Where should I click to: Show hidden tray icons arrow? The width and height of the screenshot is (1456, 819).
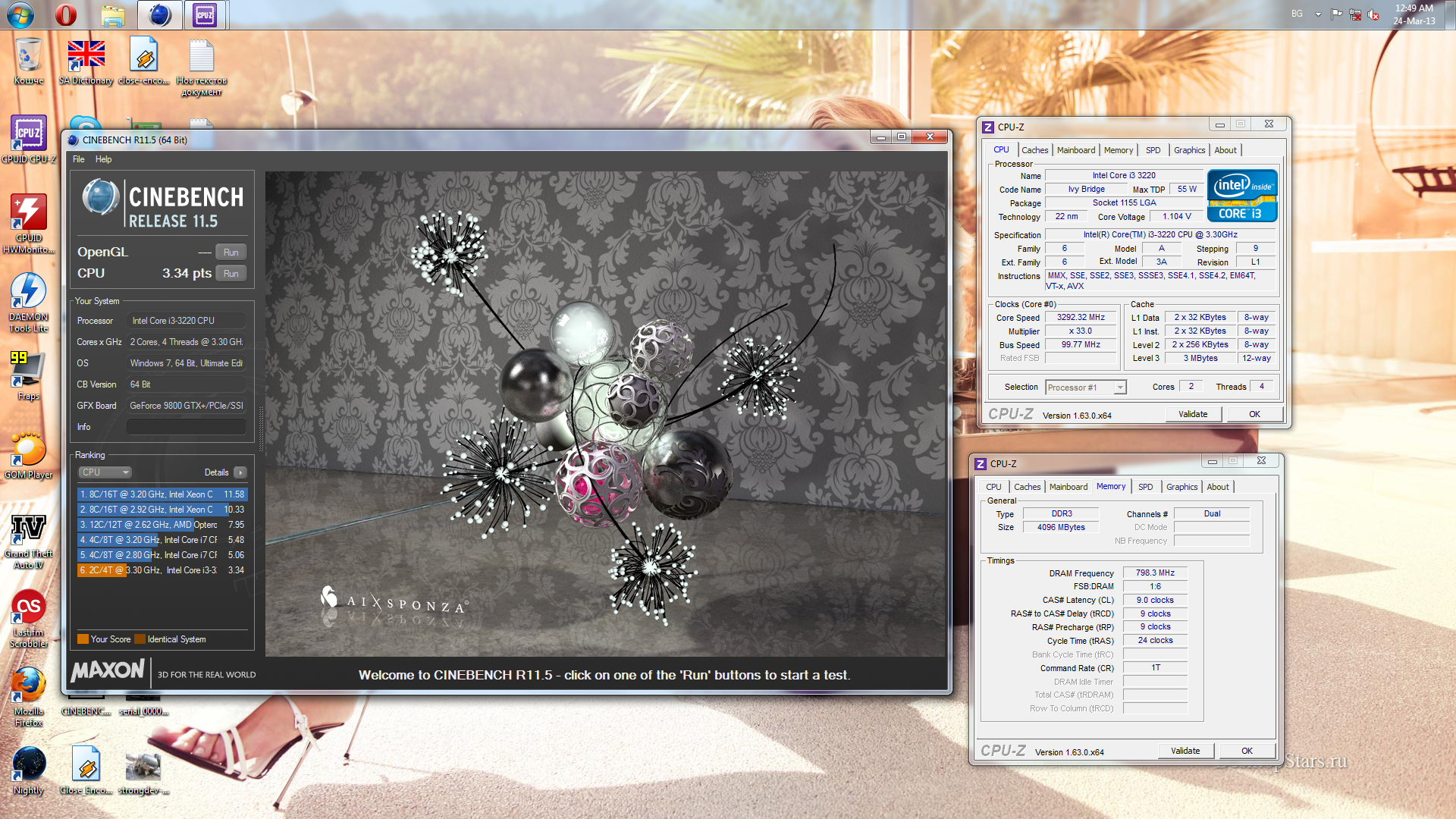click(1318, 14)
